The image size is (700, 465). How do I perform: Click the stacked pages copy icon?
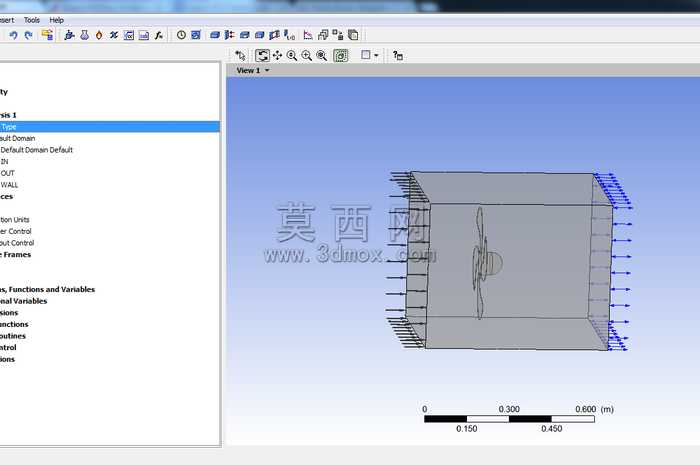[353, 35]
